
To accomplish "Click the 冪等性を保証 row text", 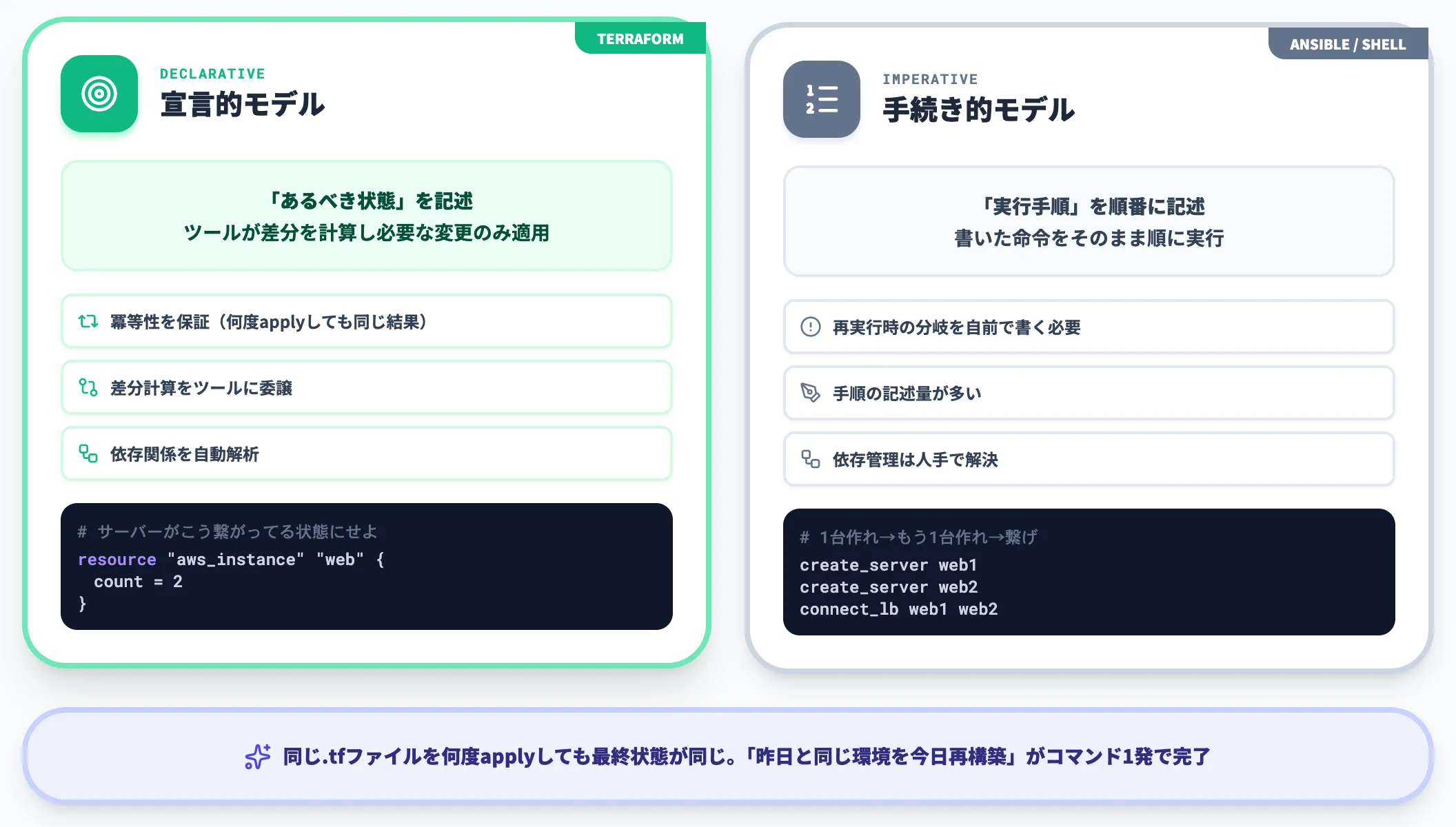I will [269, 322].
